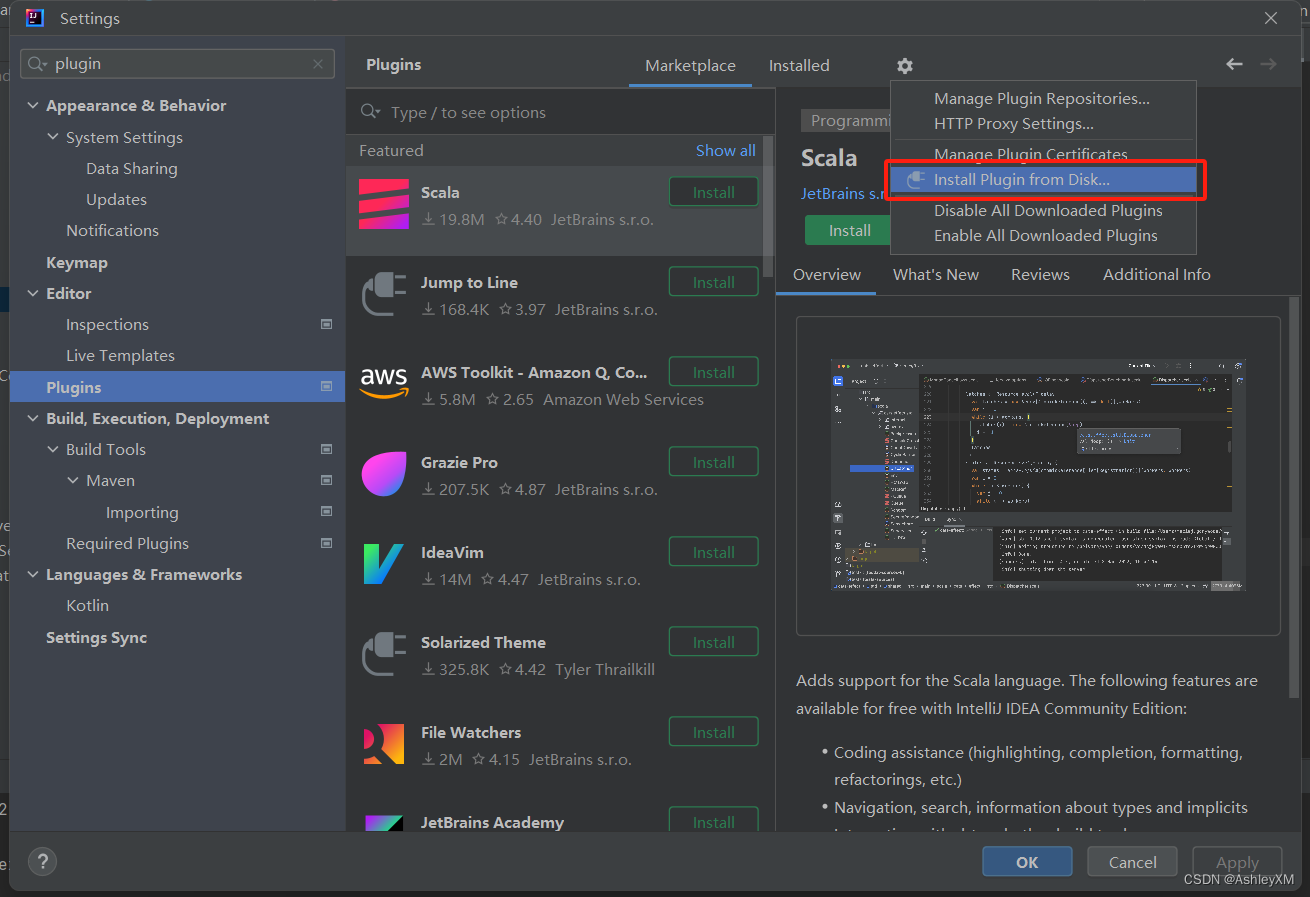
Task: Collapse Build, Execution, Deployment section
Action: click(33, 418)
